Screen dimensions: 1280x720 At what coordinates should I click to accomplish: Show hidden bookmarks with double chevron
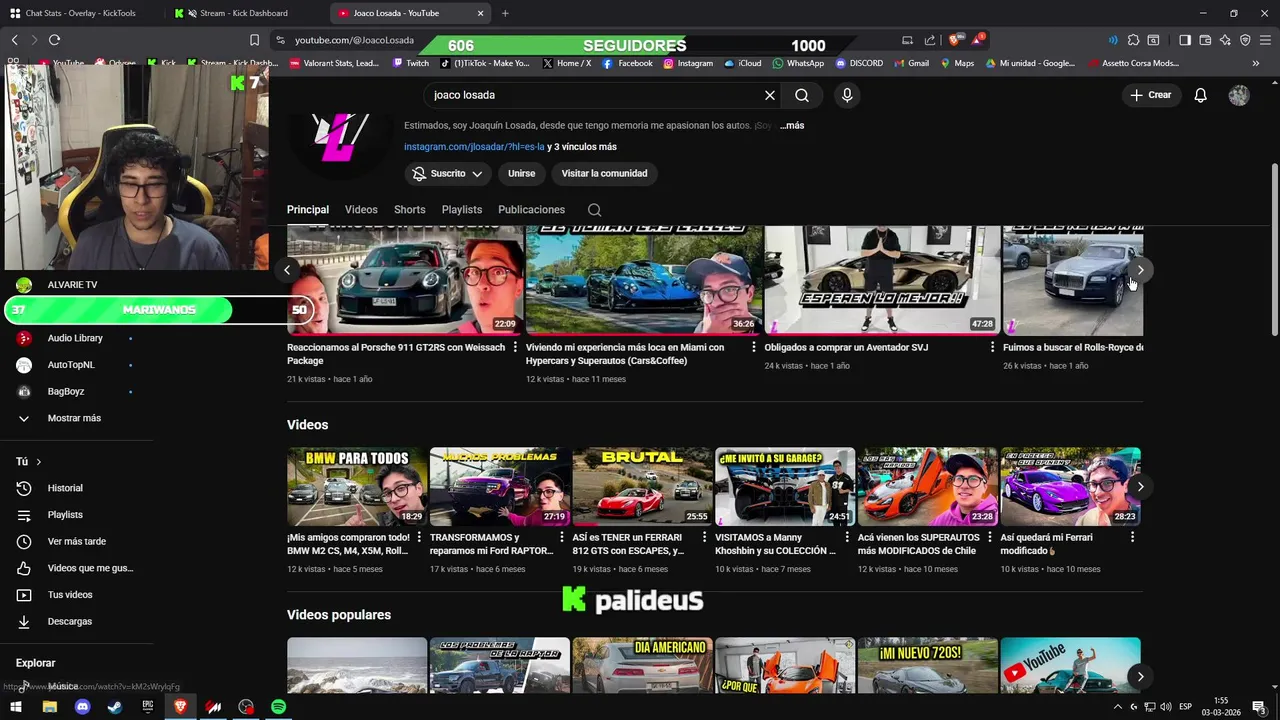coord(1256,63)
